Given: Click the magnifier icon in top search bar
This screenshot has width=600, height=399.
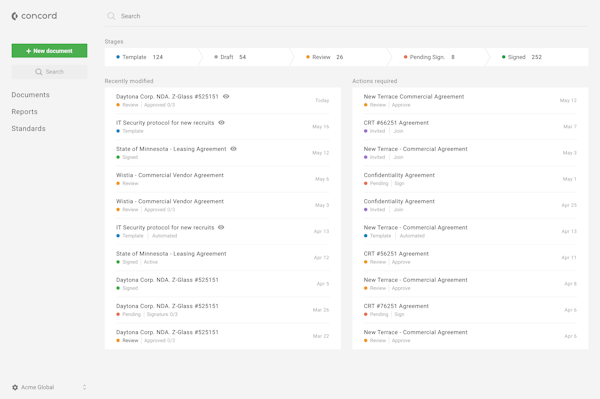Looking at the screenshot, I should [111, 16].
